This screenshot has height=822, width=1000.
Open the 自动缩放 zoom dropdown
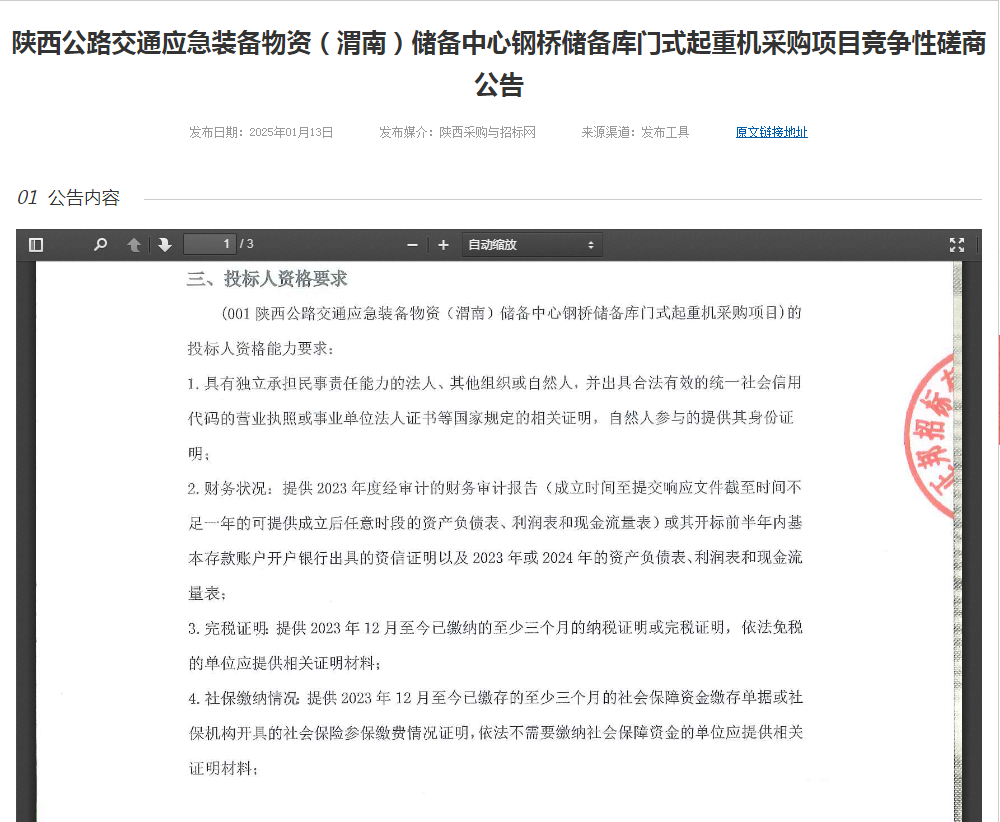531,245
